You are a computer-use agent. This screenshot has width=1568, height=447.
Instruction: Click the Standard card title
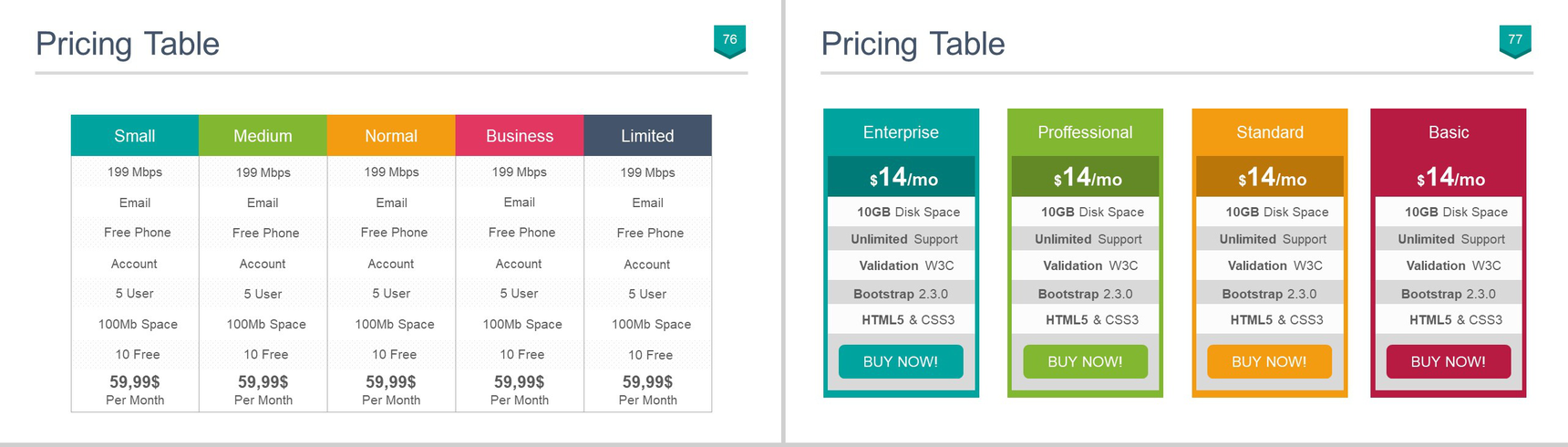point(1270,132)
